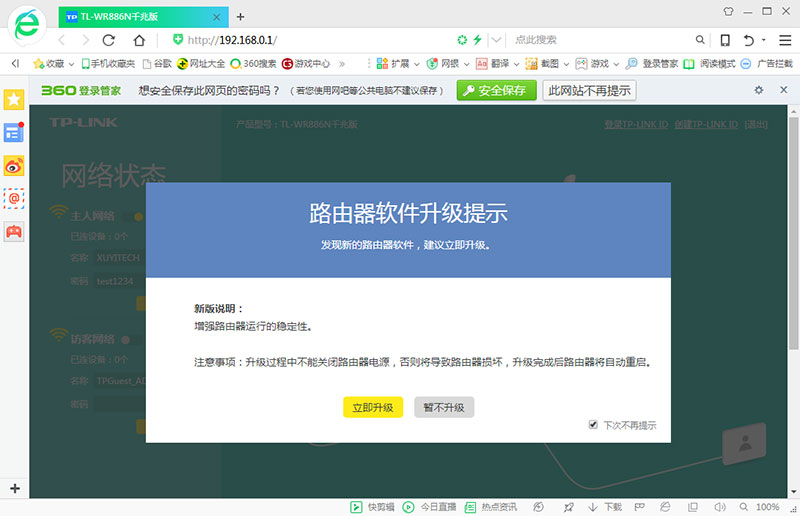Open 快剪辑 in status bar
800x516 pixels.
click(372, 507)
